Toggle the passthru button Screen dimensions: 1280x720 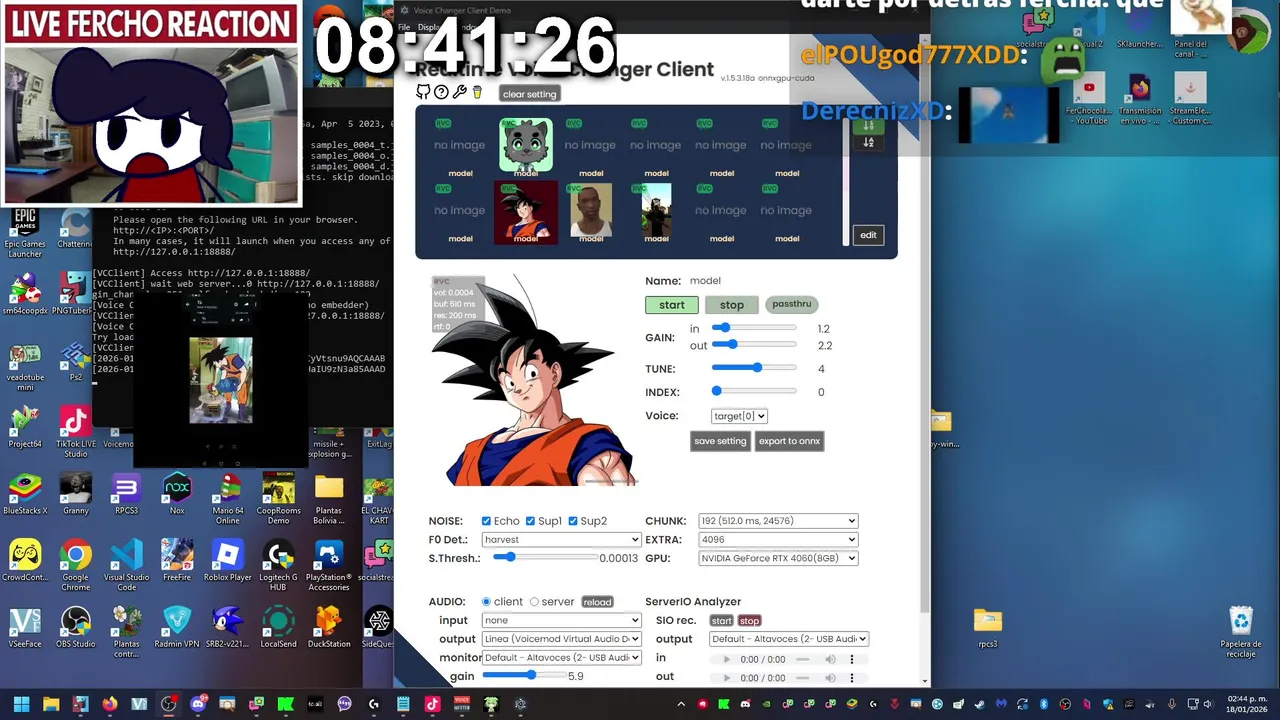pyautogui.click(x=791, y=304)
